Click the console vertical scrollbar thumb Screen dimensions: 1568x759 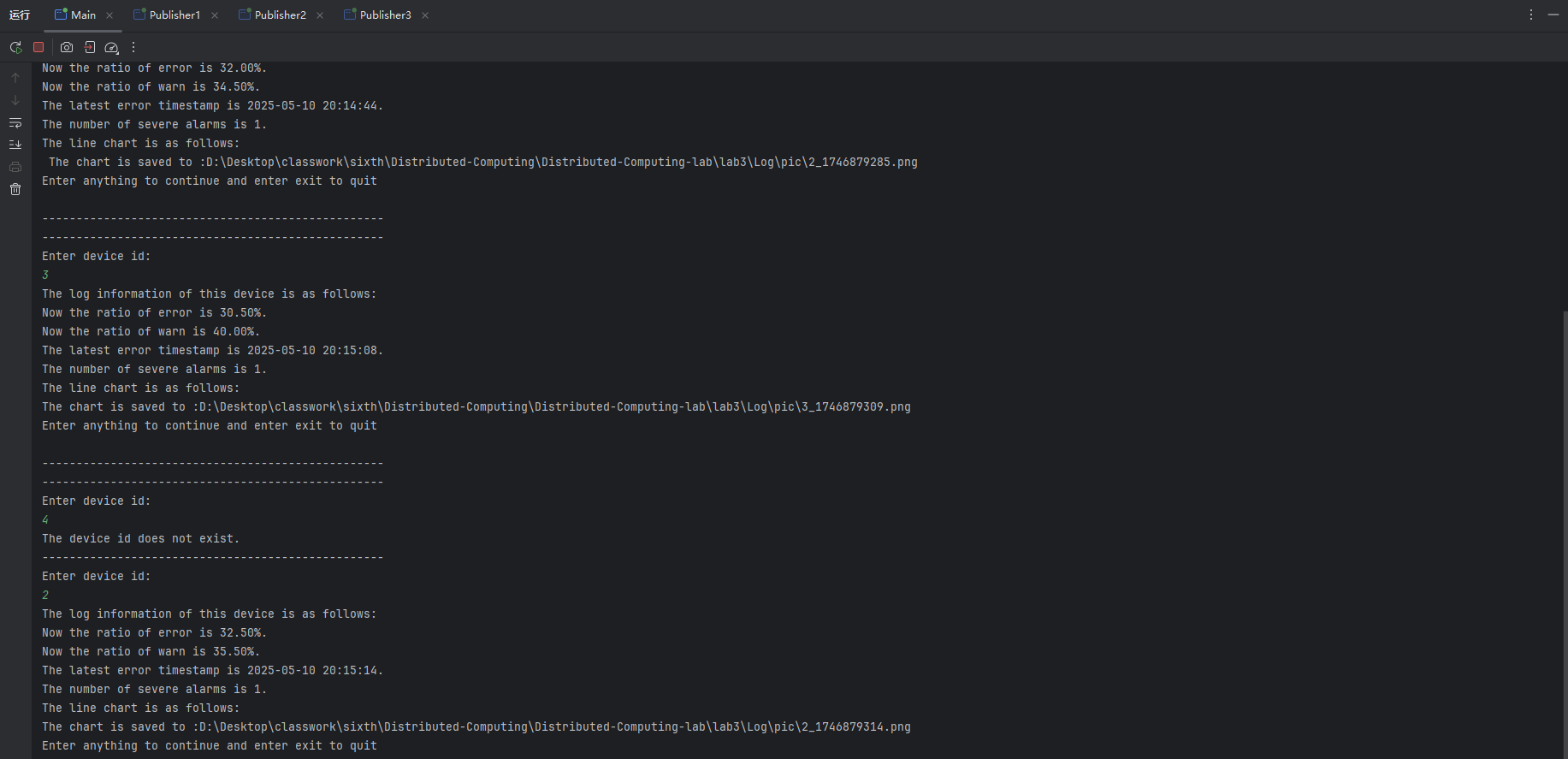1565,534
